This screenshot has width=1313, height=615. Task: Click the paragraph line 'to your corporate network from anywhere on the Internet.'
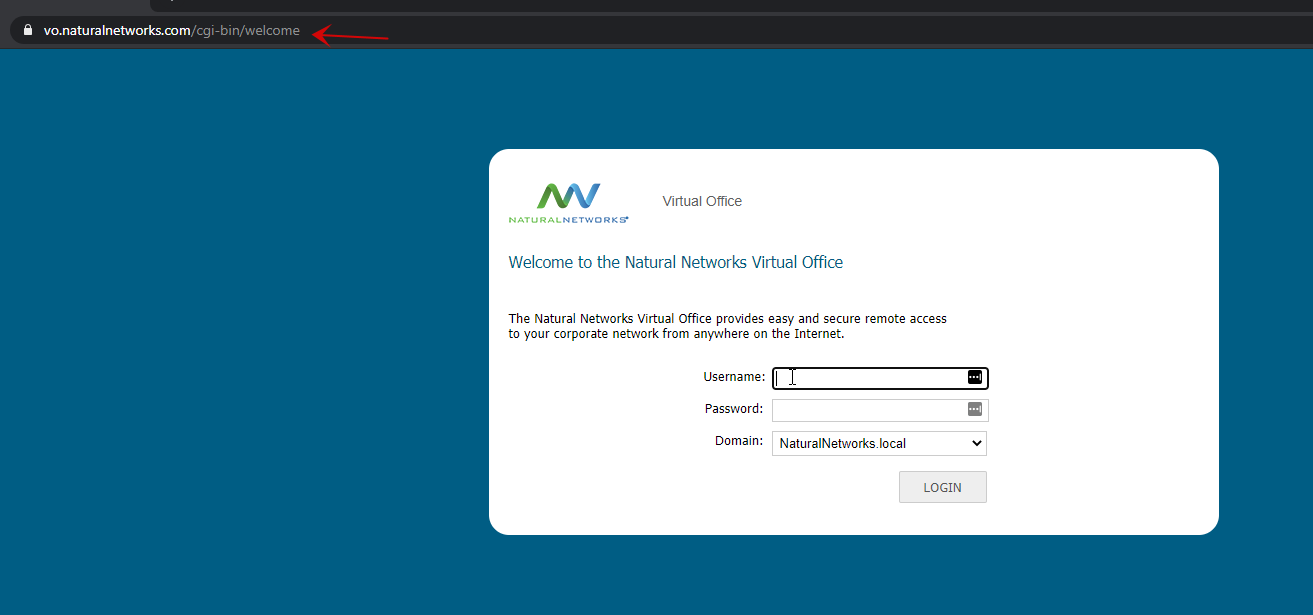[677, 334]
